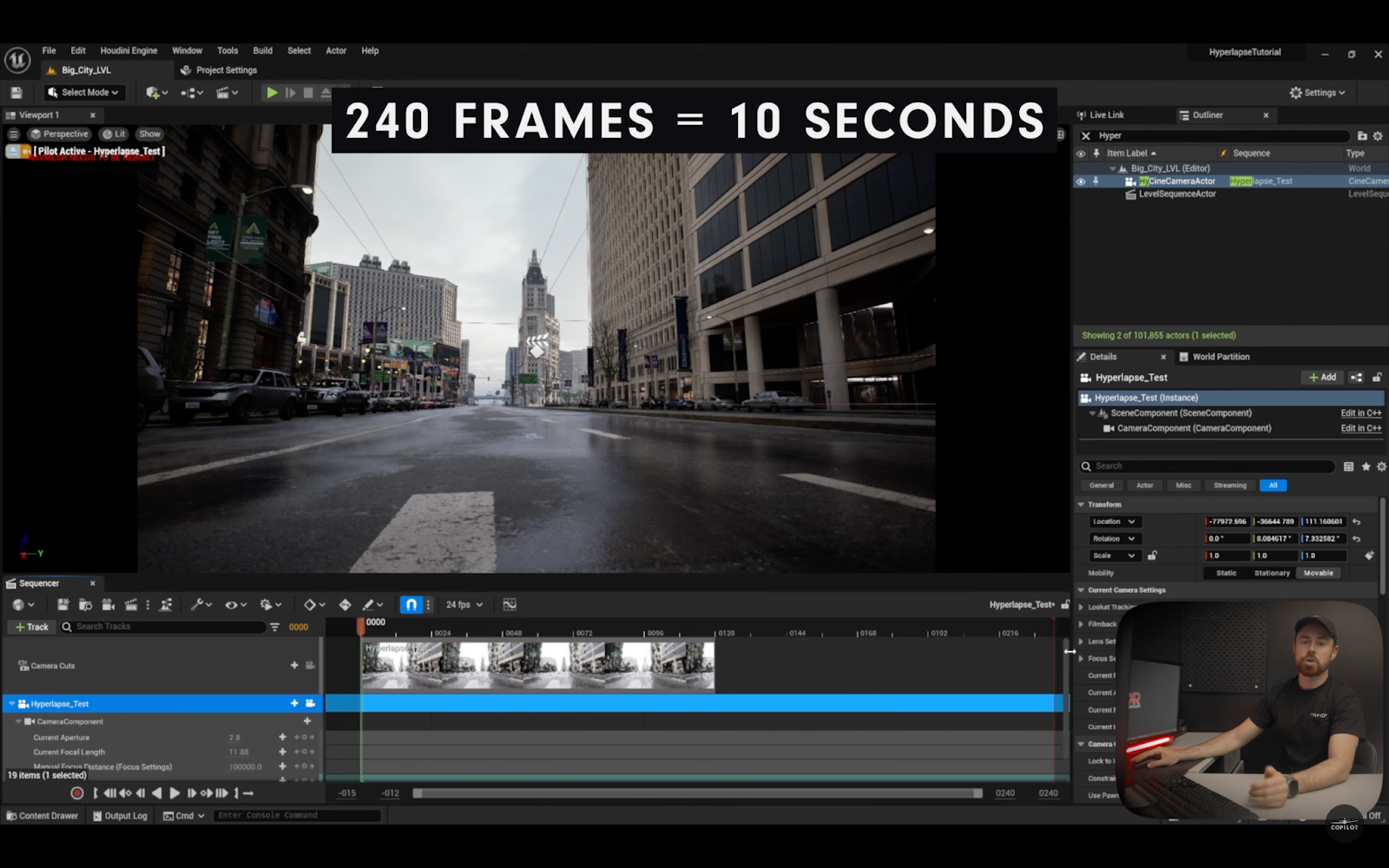The height and width of the screenshot is (868, 1389).
Task: Open Sequencer wrench actions menu
Action: [202, 604]
